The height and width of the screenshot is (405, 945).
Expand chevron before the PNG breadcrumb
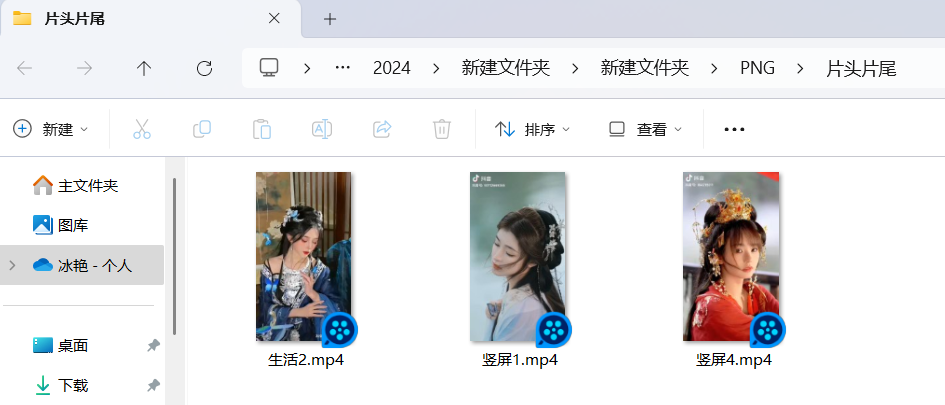(714, 69)
